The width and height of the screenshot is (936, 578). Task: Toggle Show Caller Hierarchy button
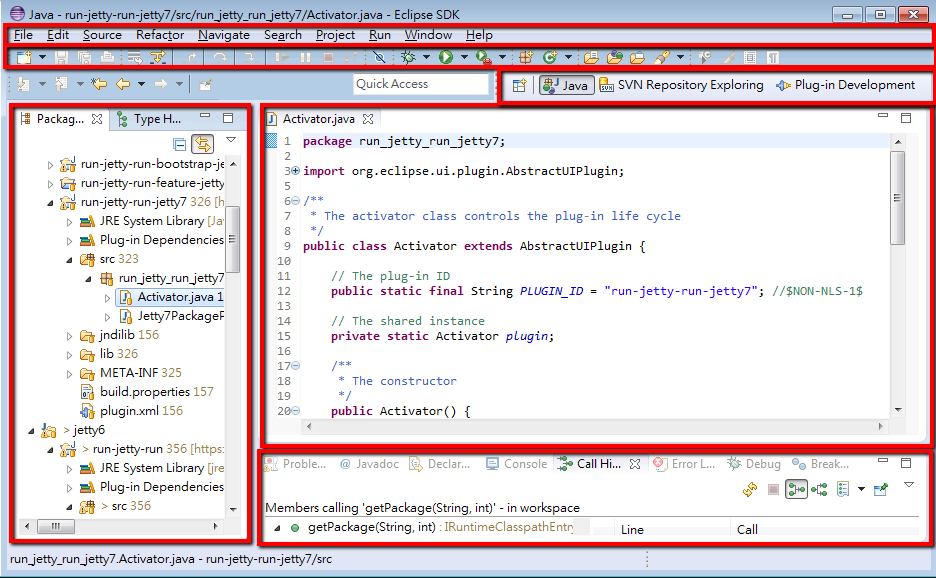point(796,490)
